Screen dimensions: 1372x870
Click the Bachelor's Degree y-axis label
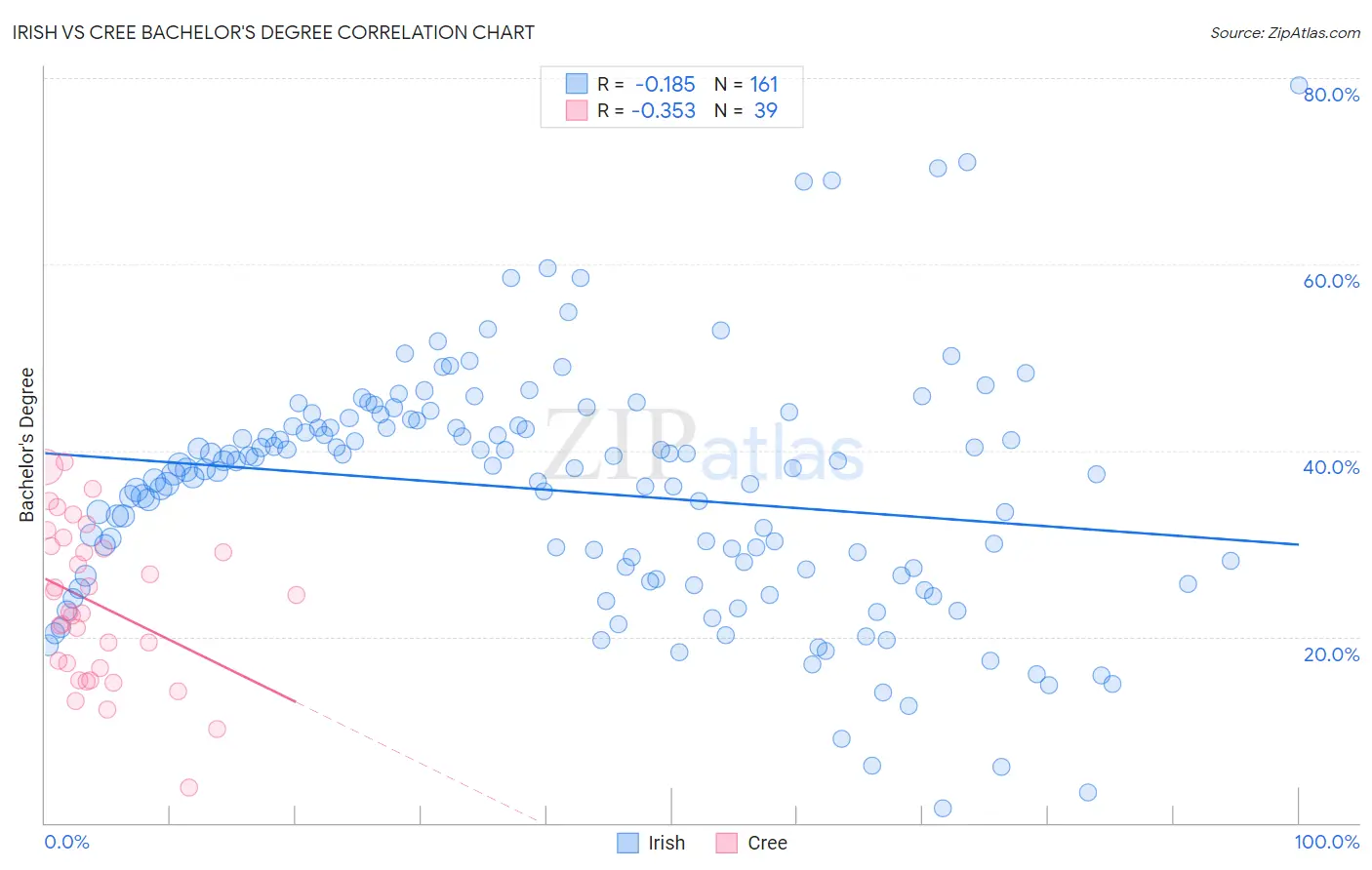[x=27, y=445]
